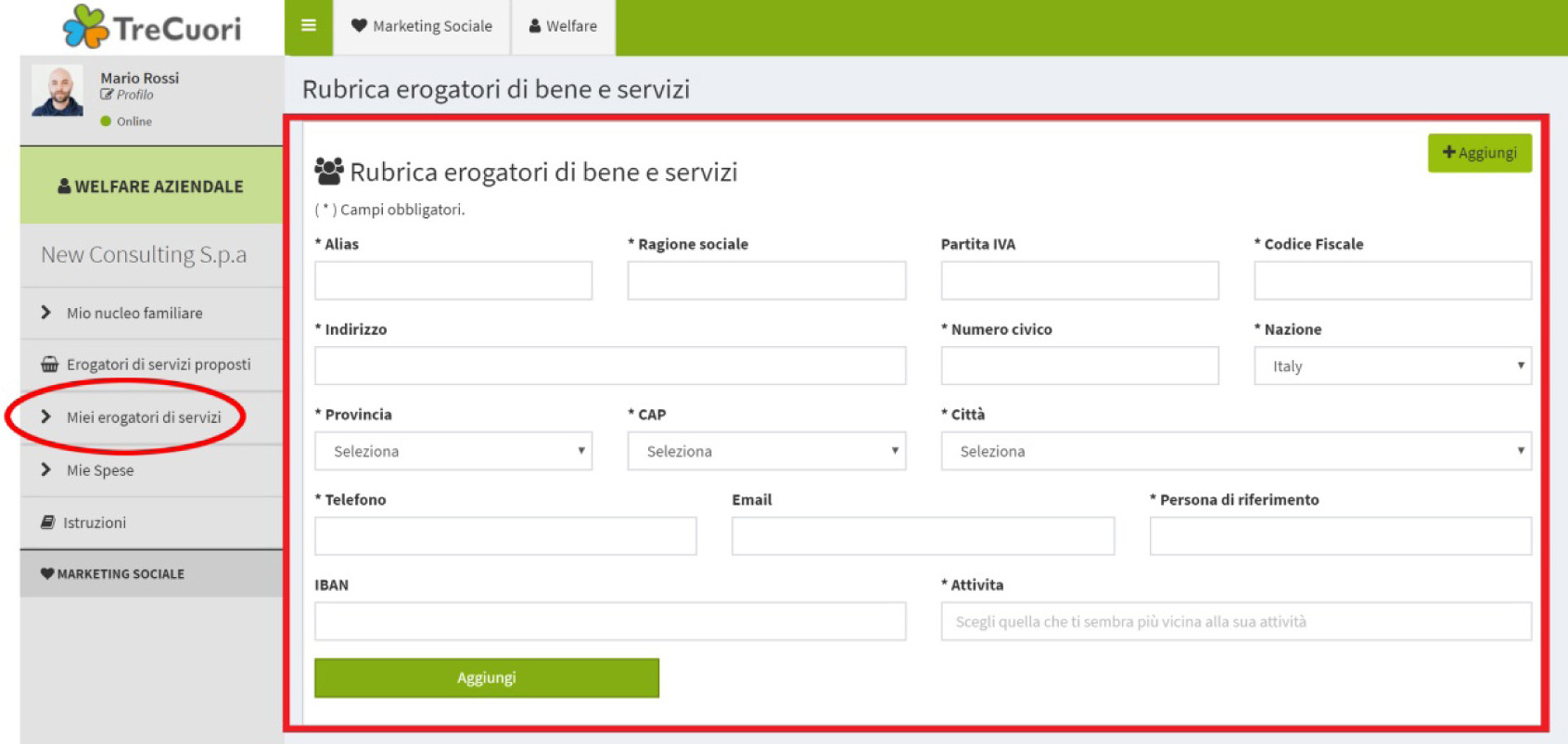The width and height of the screenshot is (1568, 744).
Task: Open the Marketing Sociale sidebar section
Action: click(151, 574)
